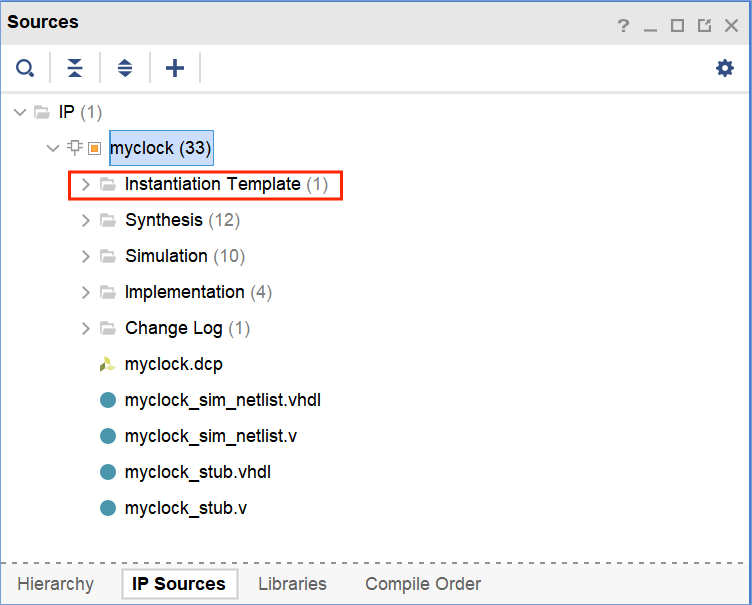This screenshot has height=605, width=752.
Task: Collapse the myclock IP node
Action: pyautogui.click(x=53, y=148)
